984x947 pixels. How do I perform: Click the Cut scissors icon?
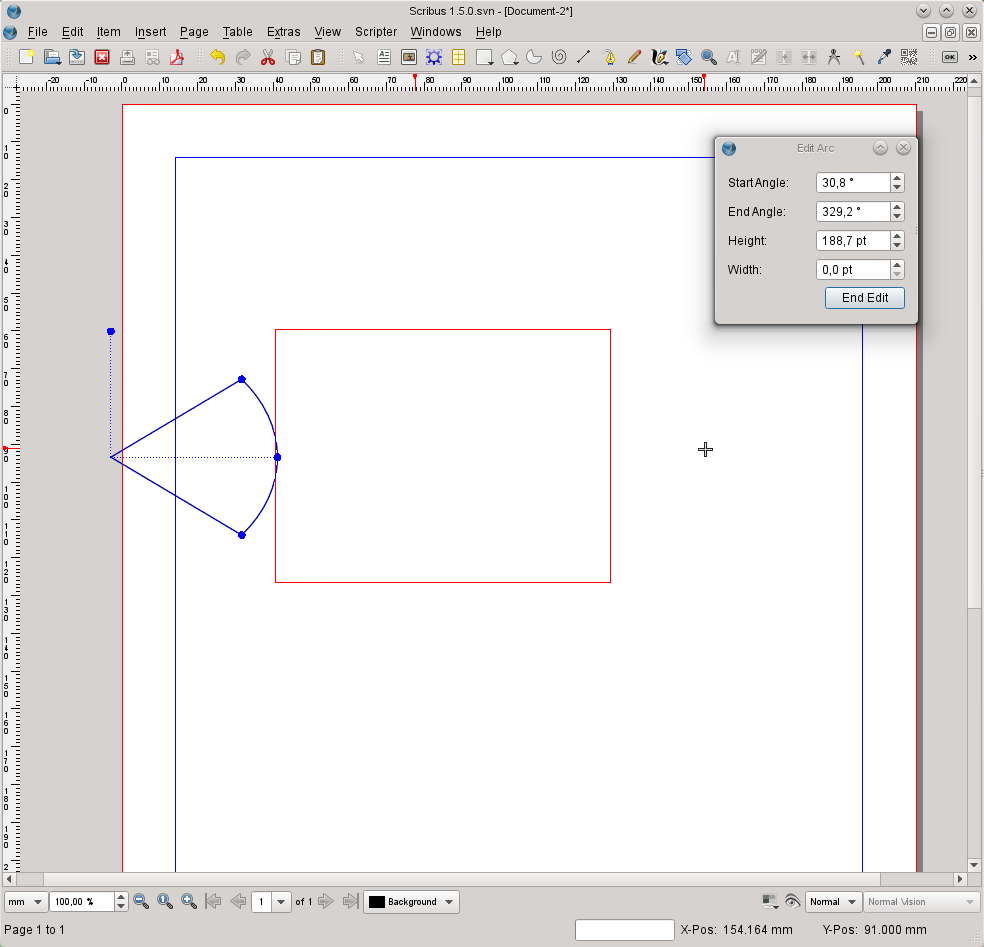pyautogui.click(x=268, y=57)
